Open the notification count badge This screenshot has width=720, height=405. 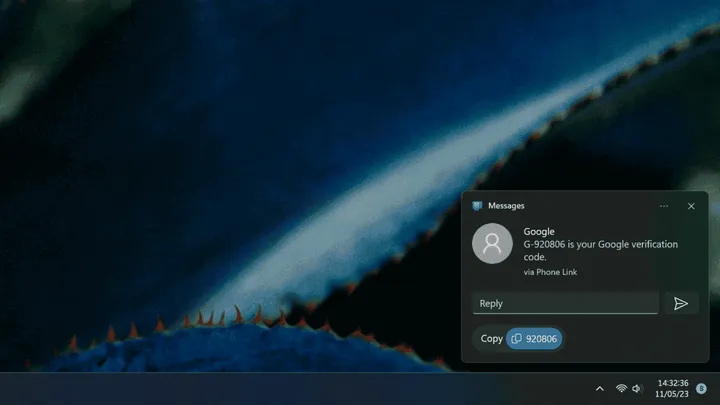(x=701, y=388)
